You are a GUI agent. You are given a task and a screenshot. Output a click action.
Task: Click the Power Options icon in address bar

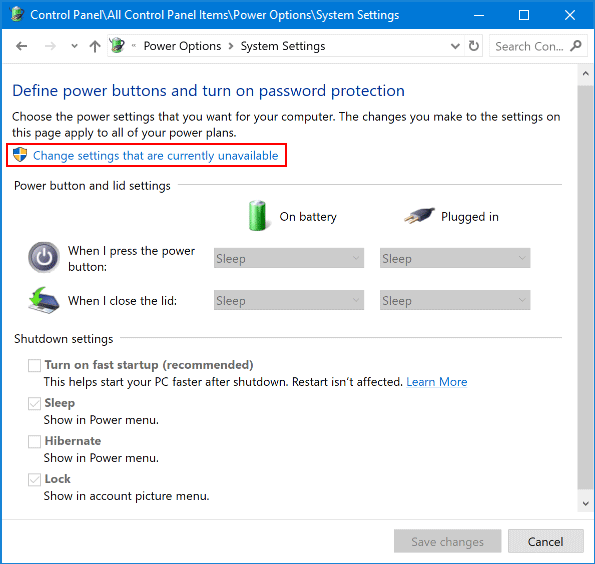point(117,46)
